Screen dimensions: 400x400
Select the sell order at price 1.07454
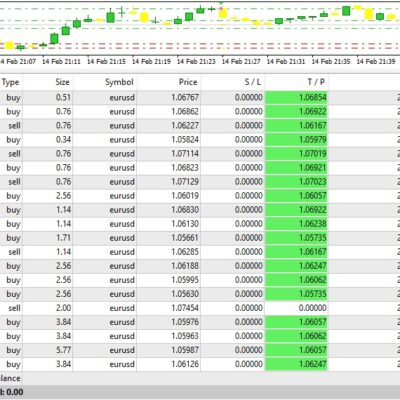(x=200, y=308)
